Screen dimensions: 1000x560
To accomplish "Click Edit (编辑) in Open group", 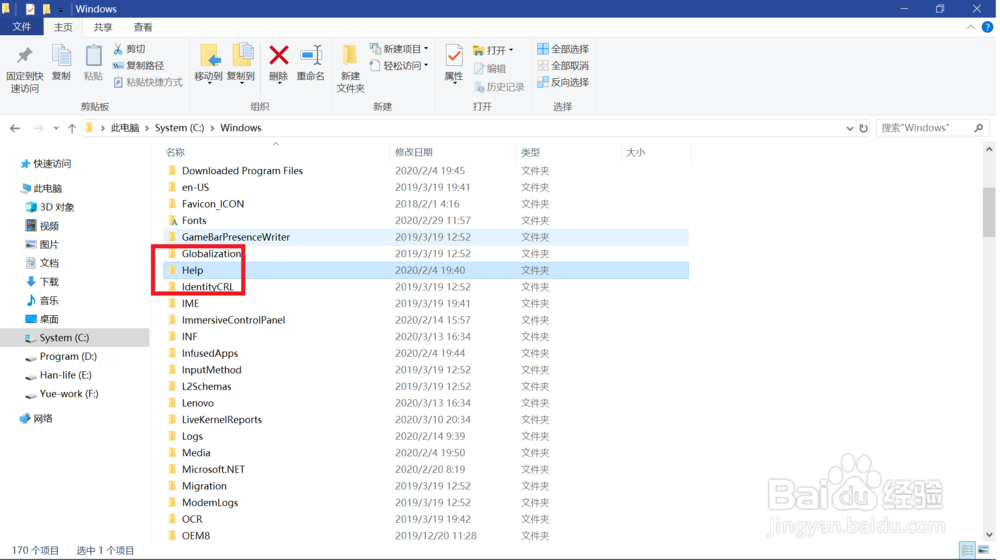I will click(490, 68).
